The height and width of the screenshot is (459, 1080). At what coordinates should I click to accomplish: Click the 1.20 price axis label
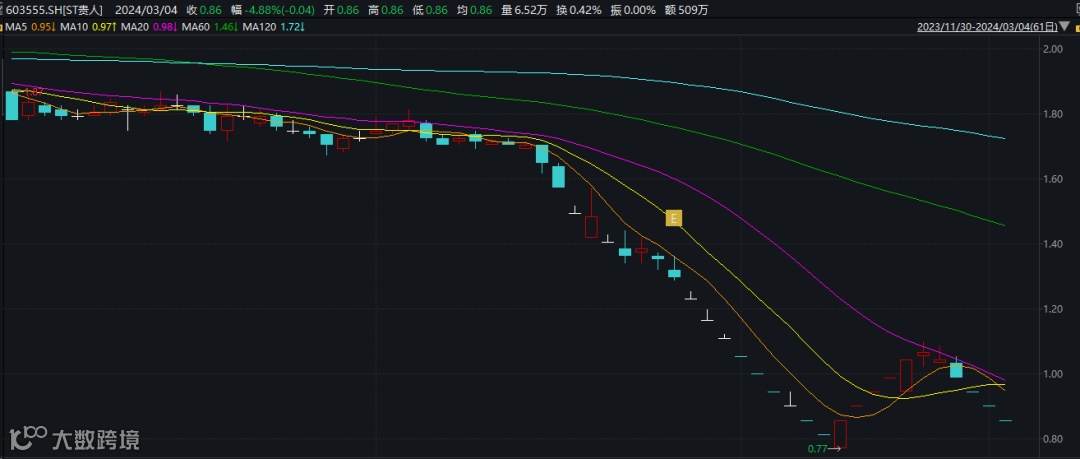click(1052, 309)
